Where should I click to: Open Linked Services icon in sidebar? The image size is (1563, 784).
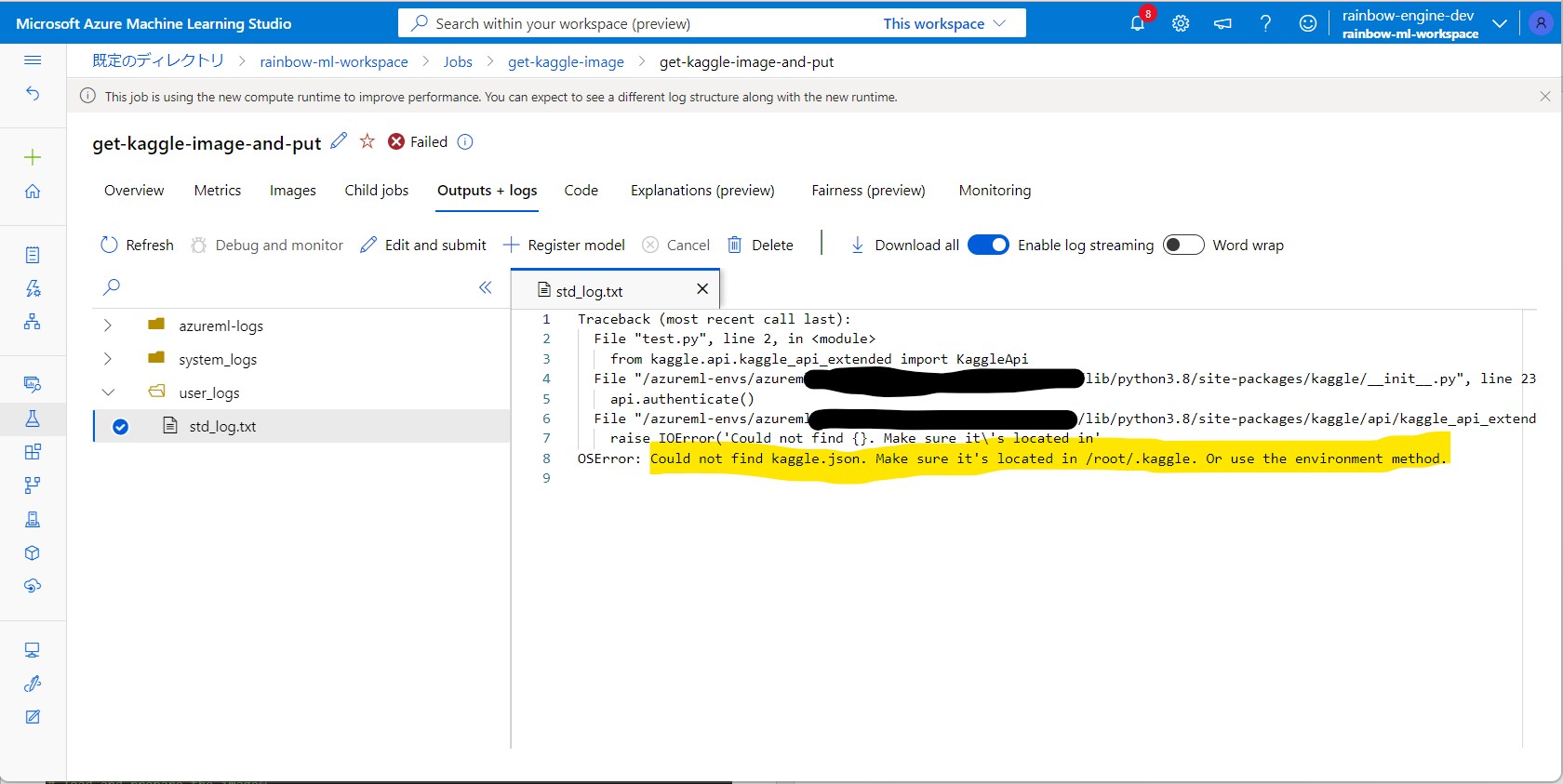[x=33, y=684]
